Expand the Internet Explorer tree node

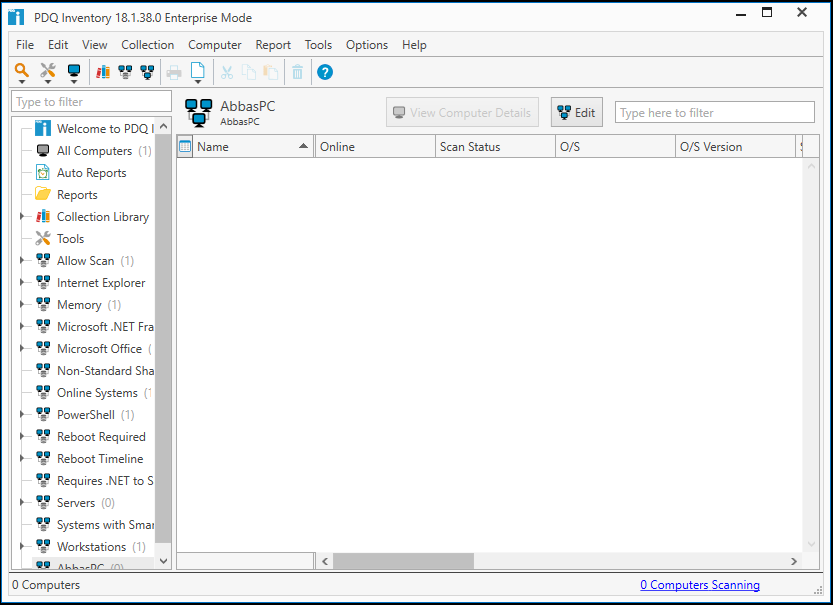coord(22,282)
